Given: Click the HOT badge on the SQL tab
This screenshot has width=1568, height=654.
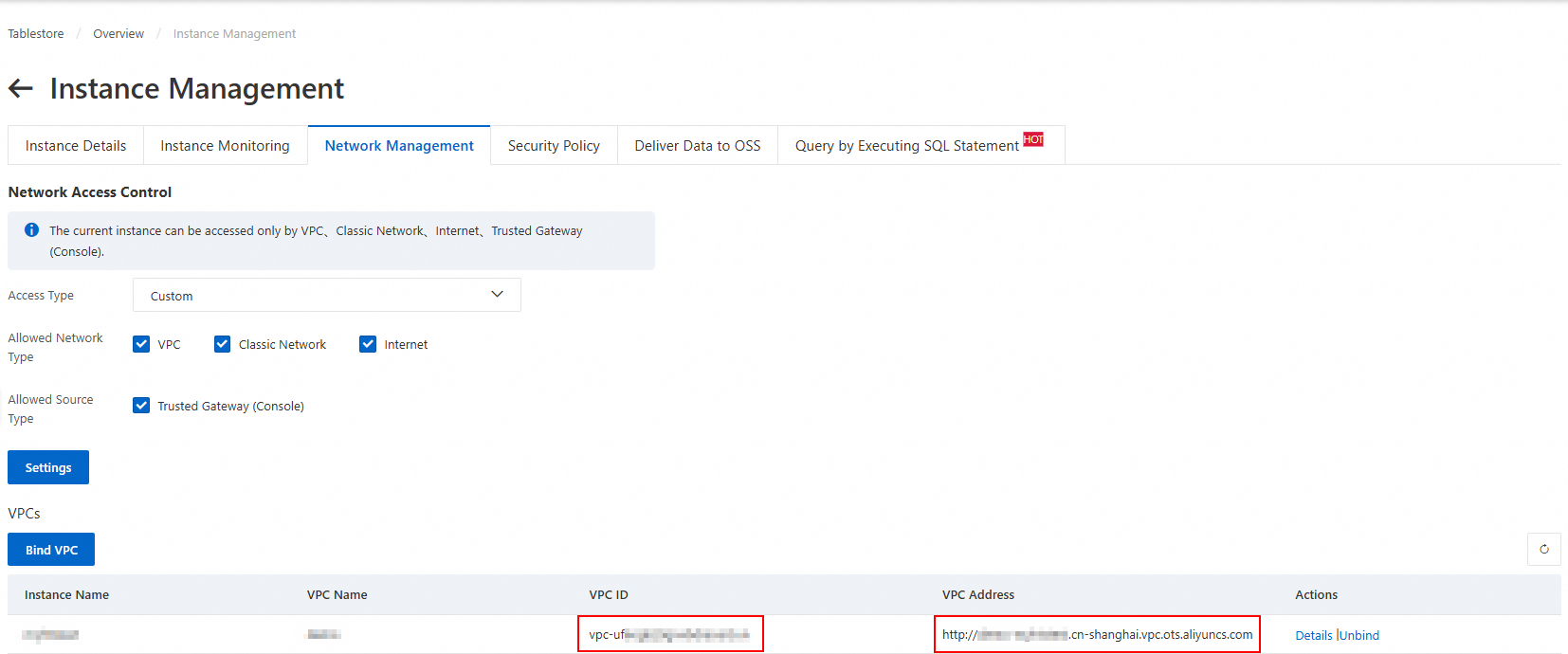Looking at the screenshot, I should [1033, 139].
